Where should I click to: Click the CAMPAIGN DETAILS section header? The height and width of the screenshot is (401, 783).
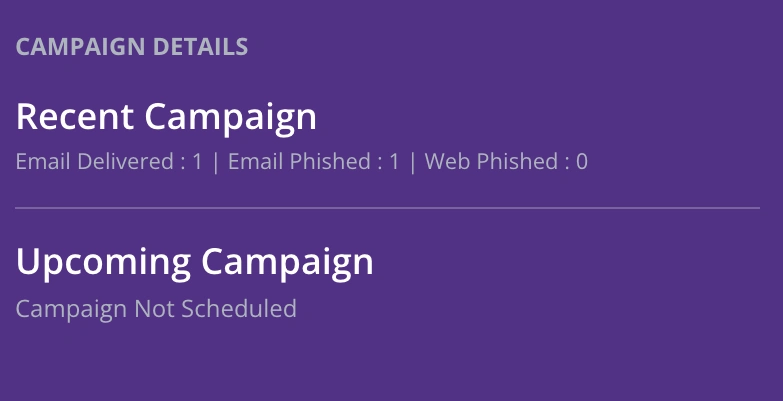(x=132, y=46)
